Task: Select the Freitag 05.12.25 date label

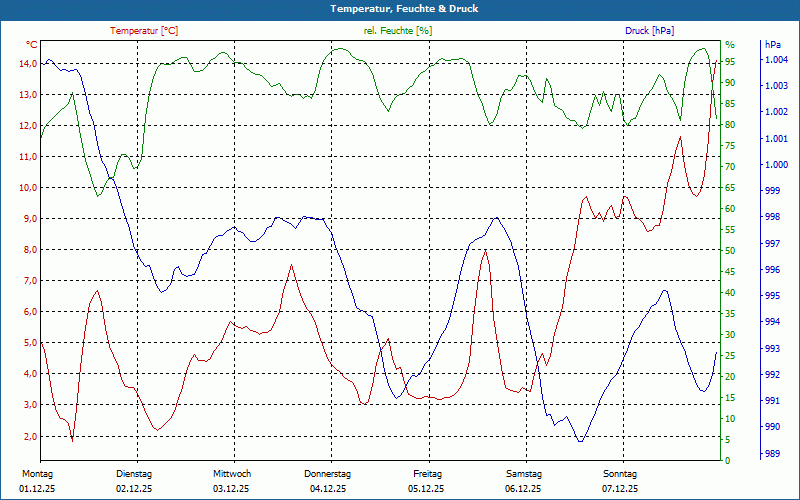Action: [x=427, y=481]
